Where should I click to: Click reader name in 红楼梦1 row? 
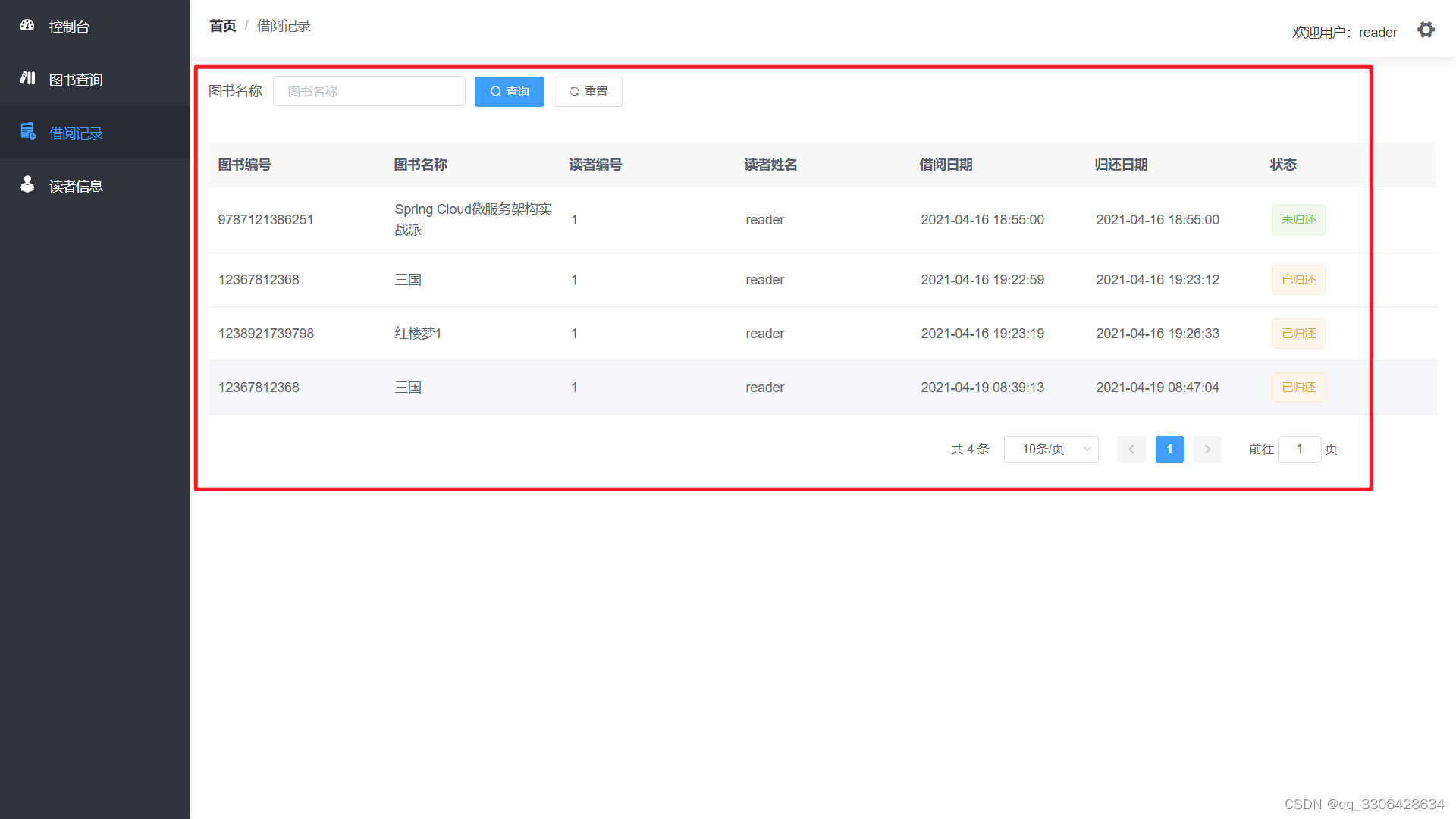[765, 334]
